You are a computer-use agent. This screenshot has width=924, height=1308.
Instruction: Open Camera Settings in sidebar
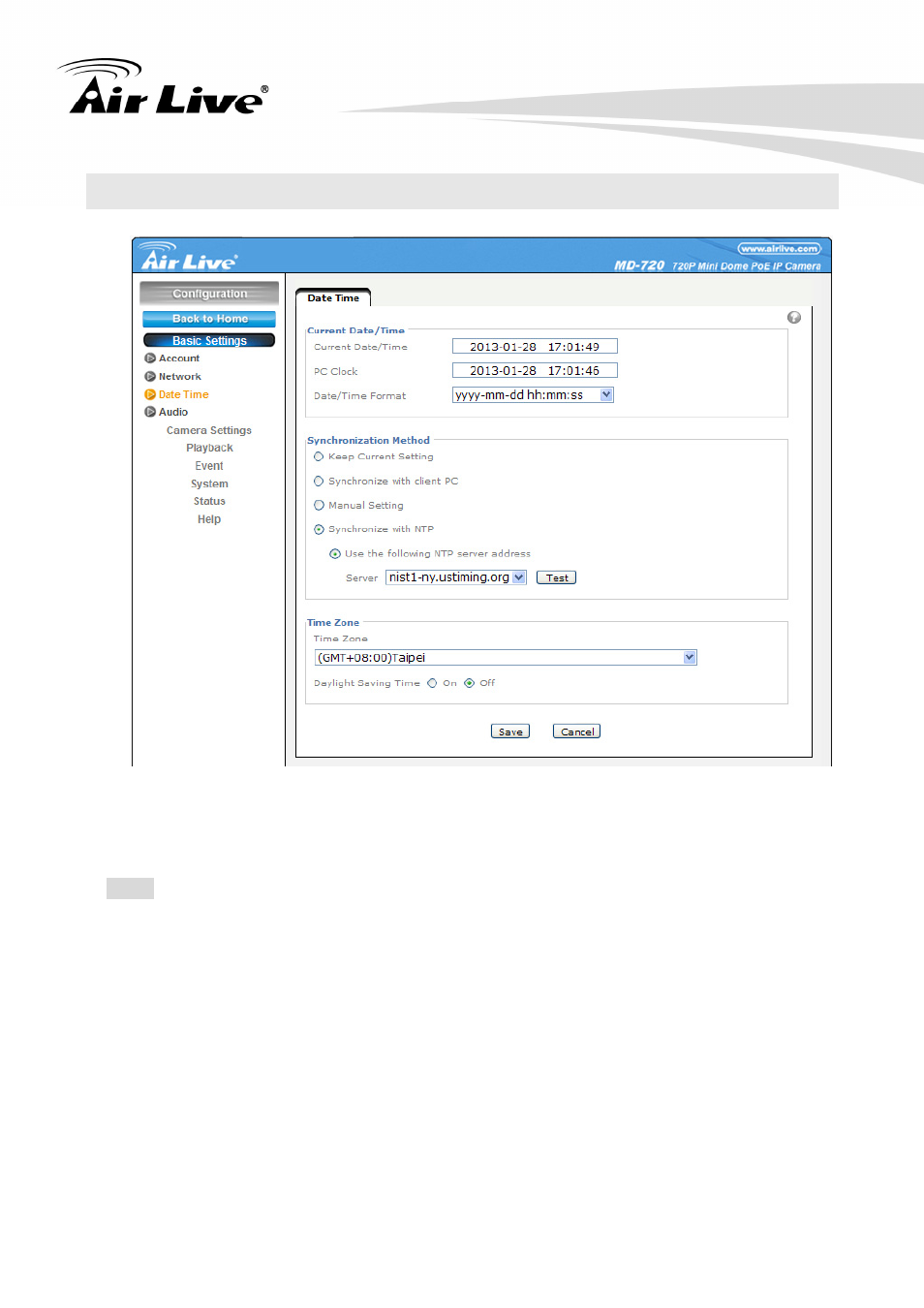[209, 430]
